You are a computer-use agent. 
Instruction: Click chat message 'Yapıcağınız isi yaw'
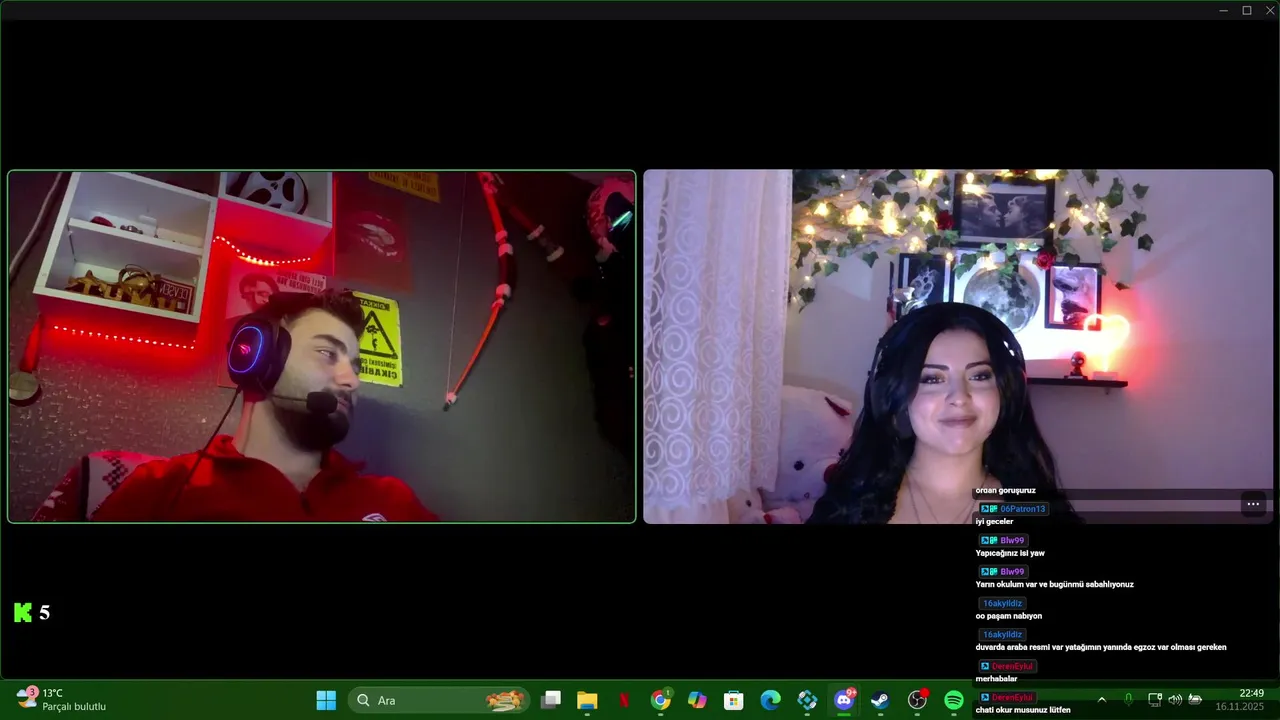(1010, 553)
